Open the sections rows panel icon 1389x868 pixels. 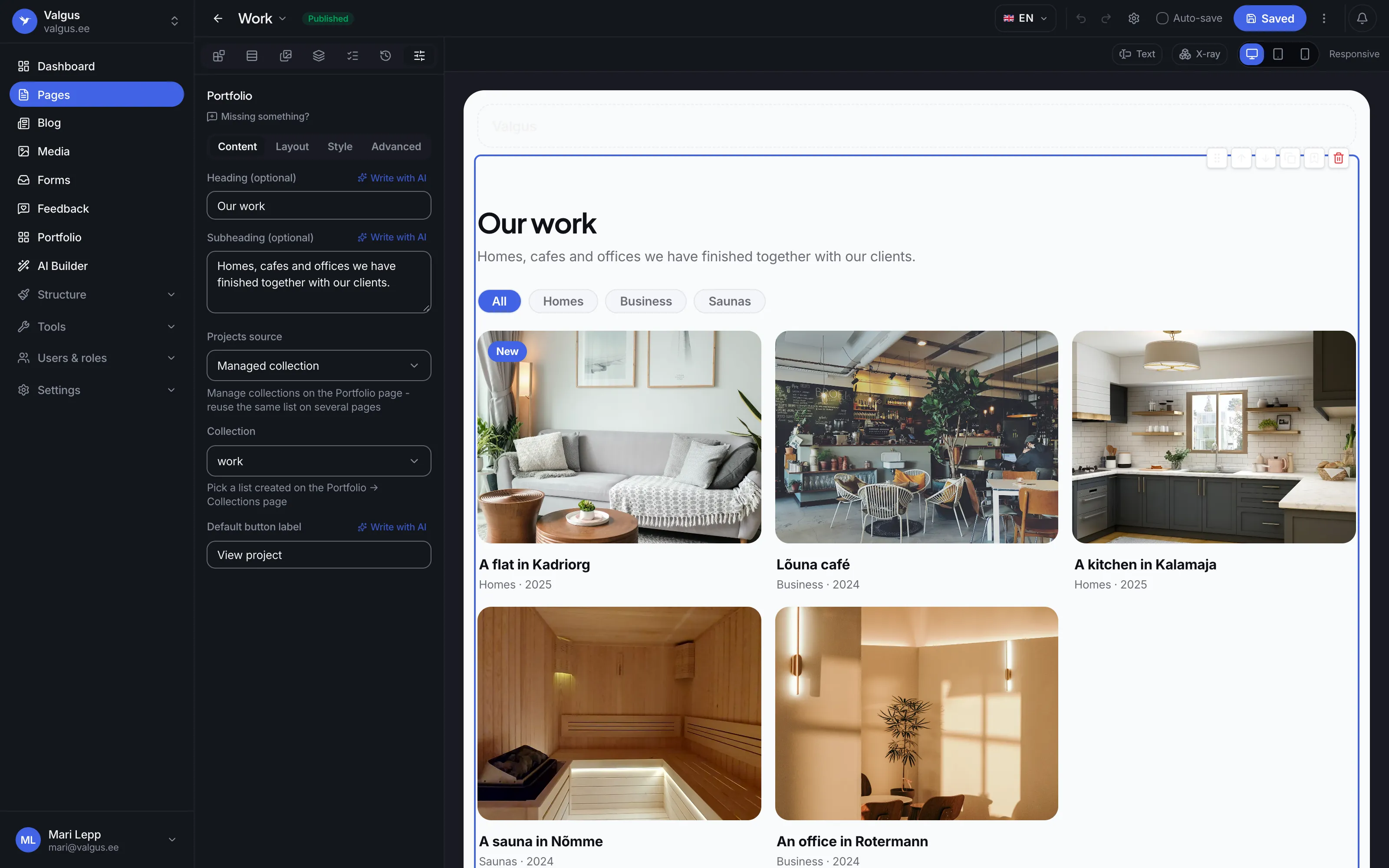point(252,56)
